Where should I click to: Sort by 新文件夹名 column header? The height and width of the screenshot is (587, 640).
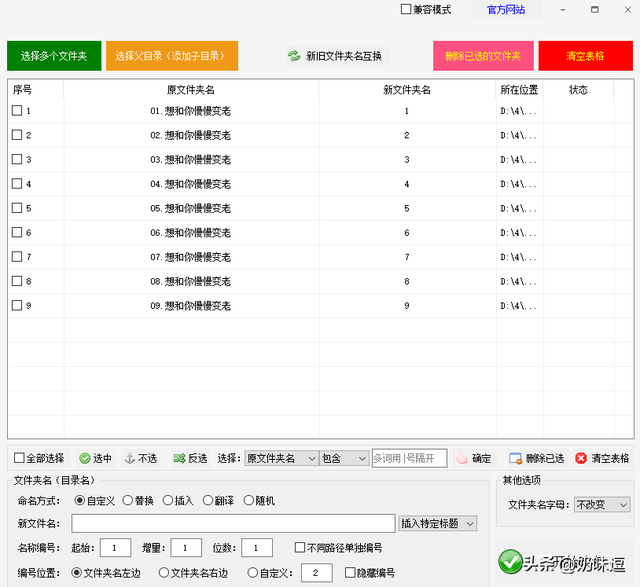click(407, 90)
